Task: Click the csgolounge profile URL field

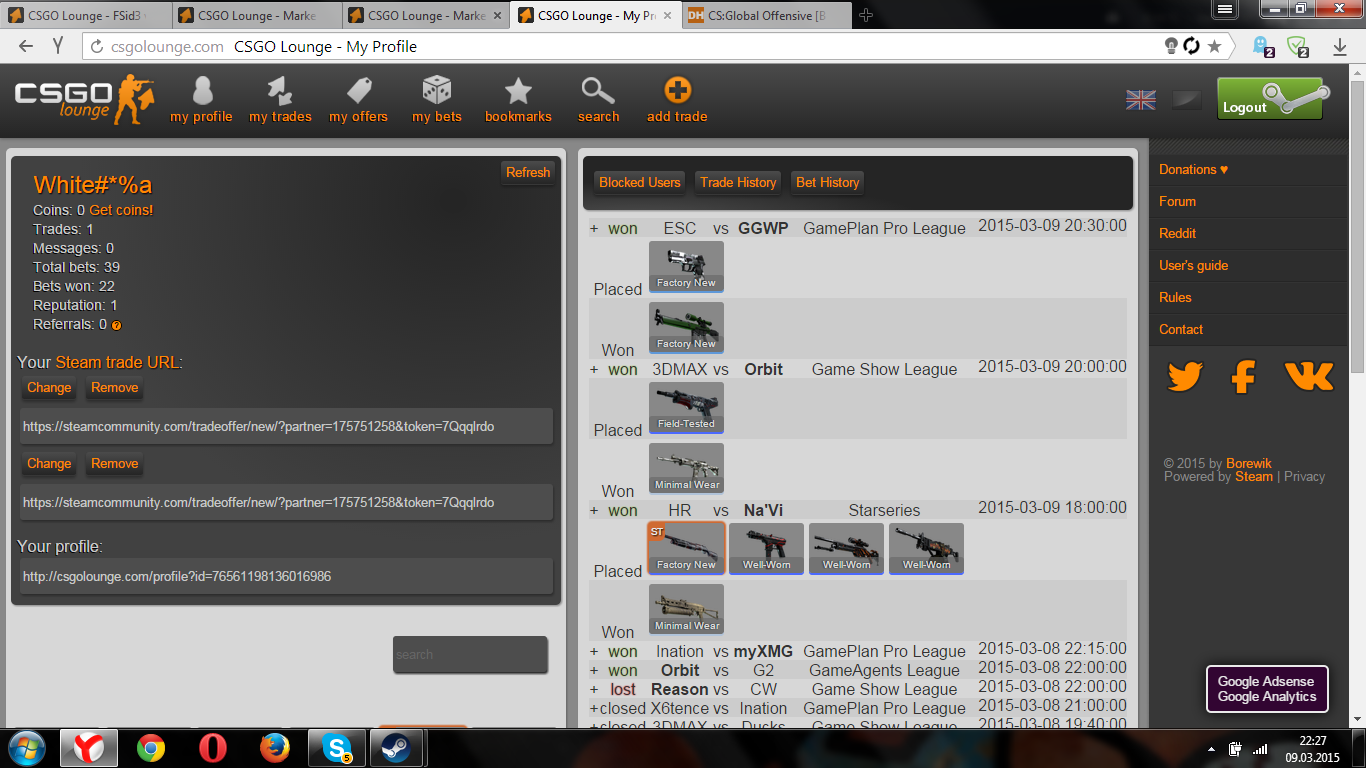Action: tap(286, 576)
